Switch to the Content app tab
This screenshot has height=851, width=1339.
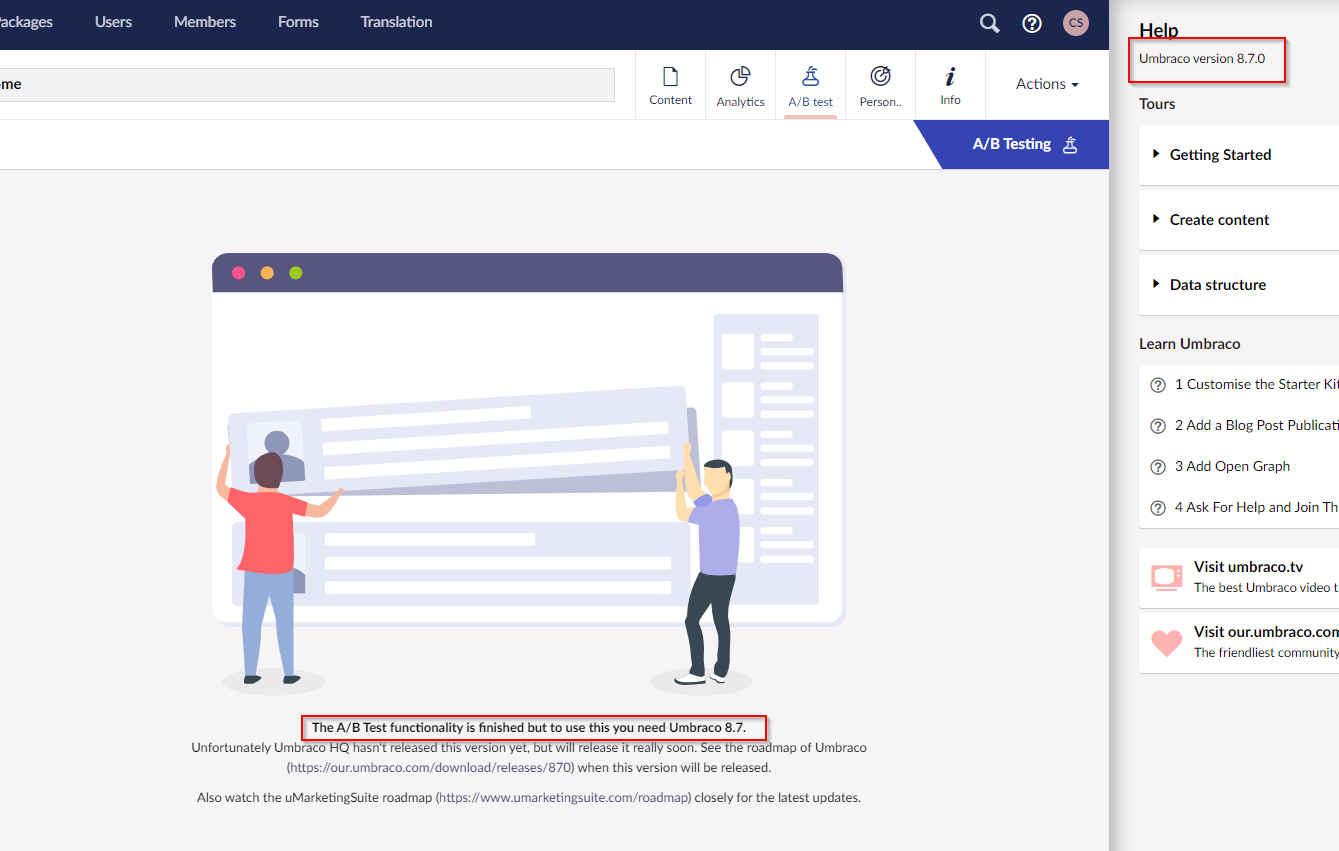click(670, 85)
